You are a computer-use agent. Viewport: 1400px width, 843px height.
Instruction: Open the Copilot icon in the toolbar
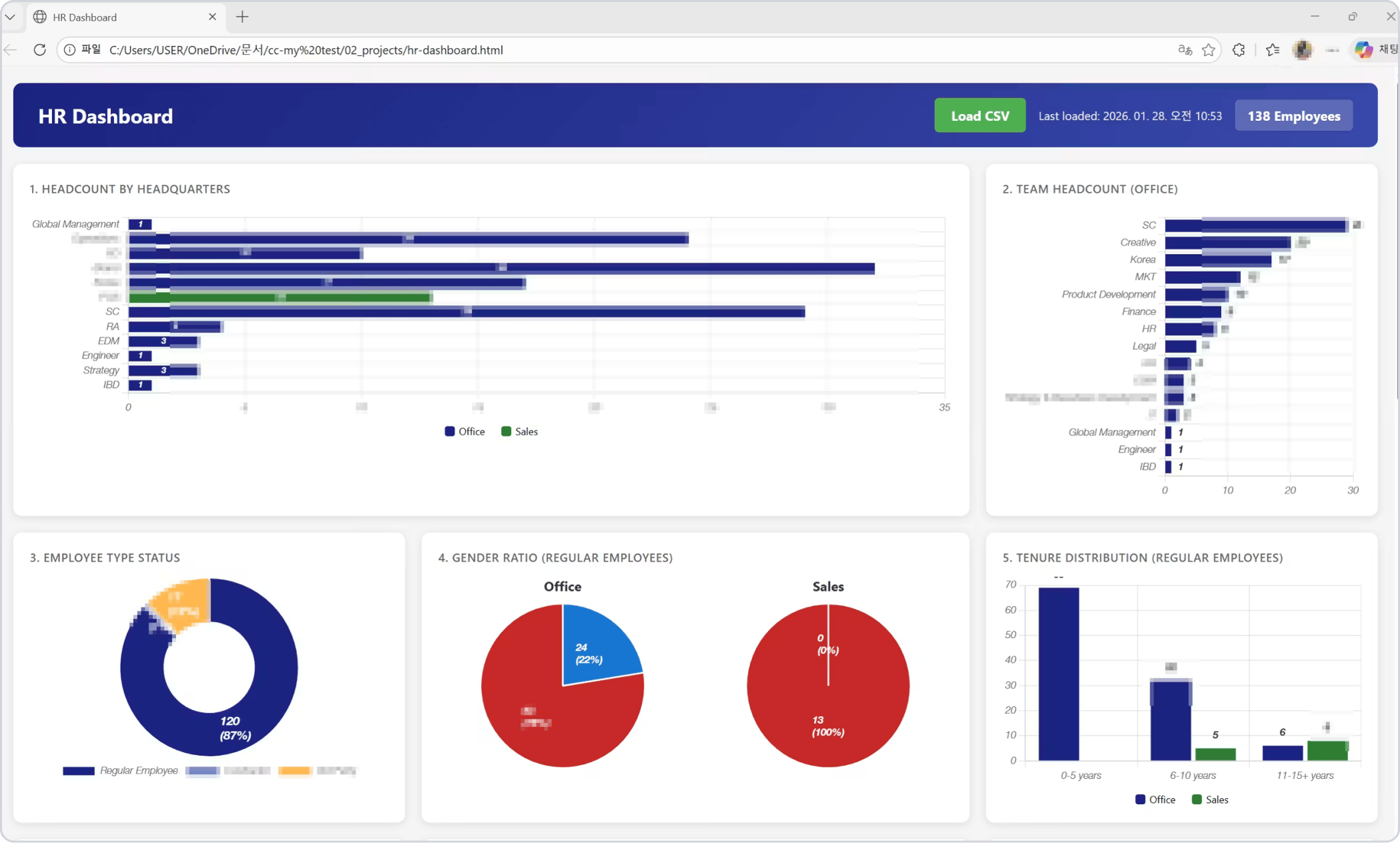tap(1363, 50)
